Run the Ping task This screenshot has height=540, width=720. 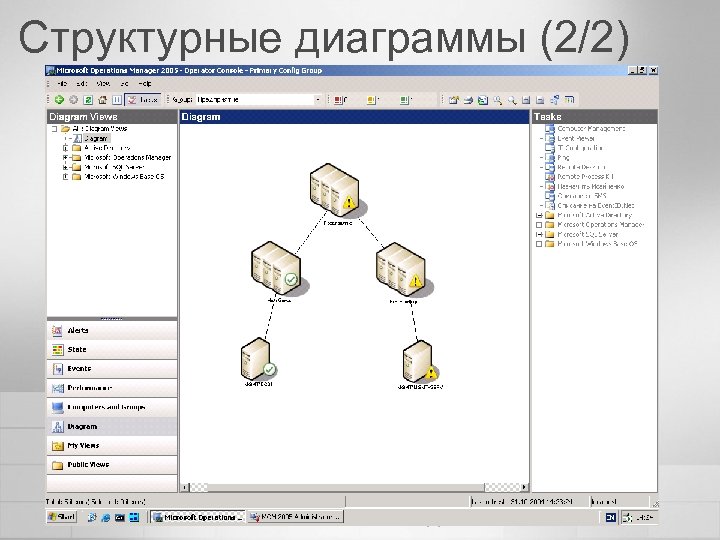tap(563, 158)
